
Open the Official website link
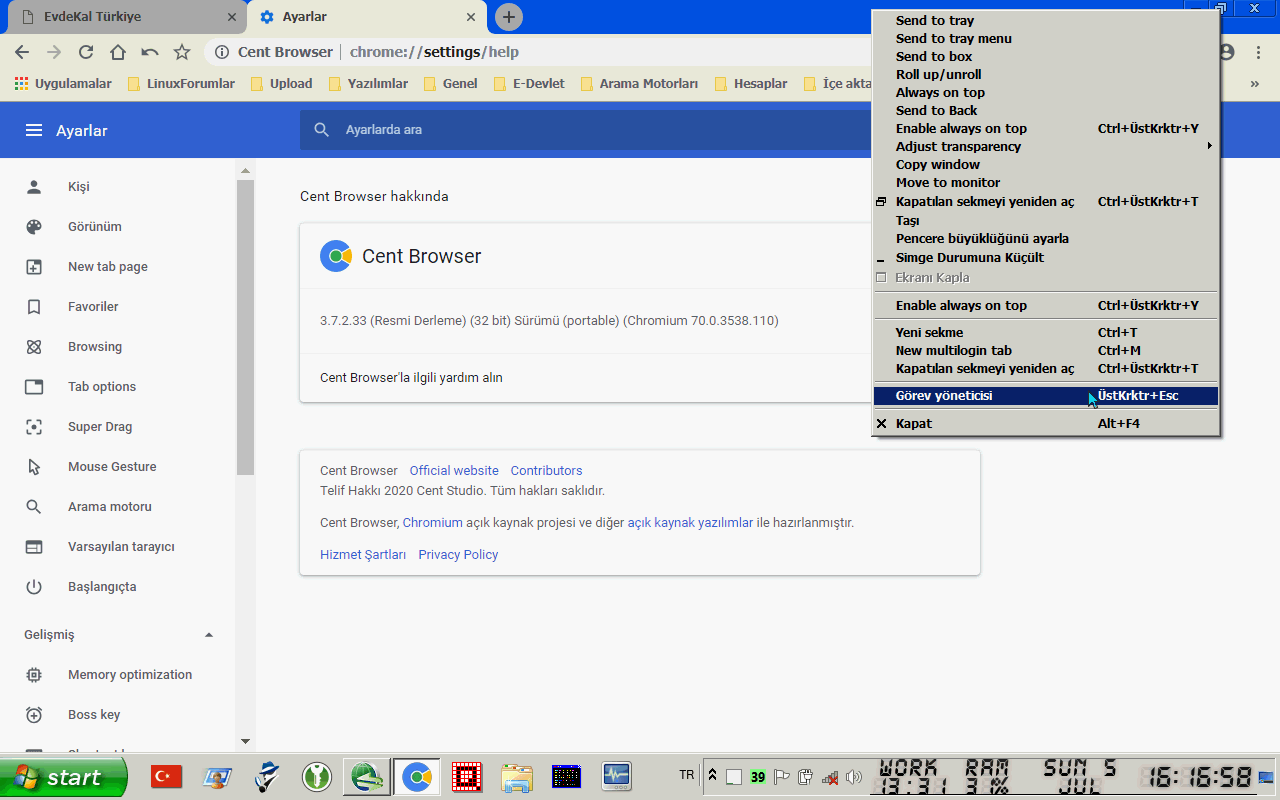coord(454,471)
